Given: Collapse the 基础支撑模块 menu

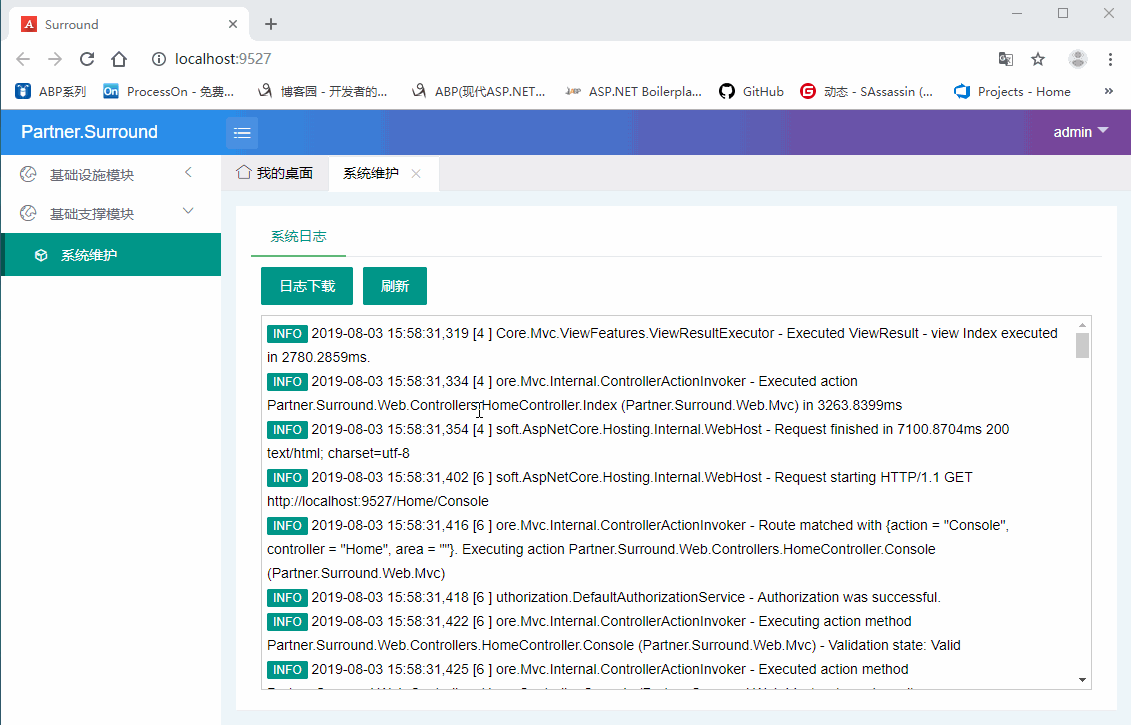Looking at the screenshot, I should 111,214.
